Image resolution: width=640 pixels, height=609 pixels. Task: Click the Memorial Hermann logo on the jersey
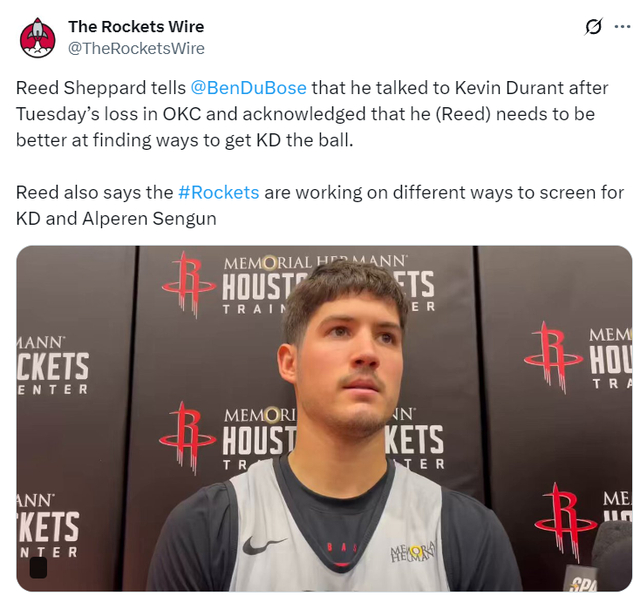click(x=413, y=552)
